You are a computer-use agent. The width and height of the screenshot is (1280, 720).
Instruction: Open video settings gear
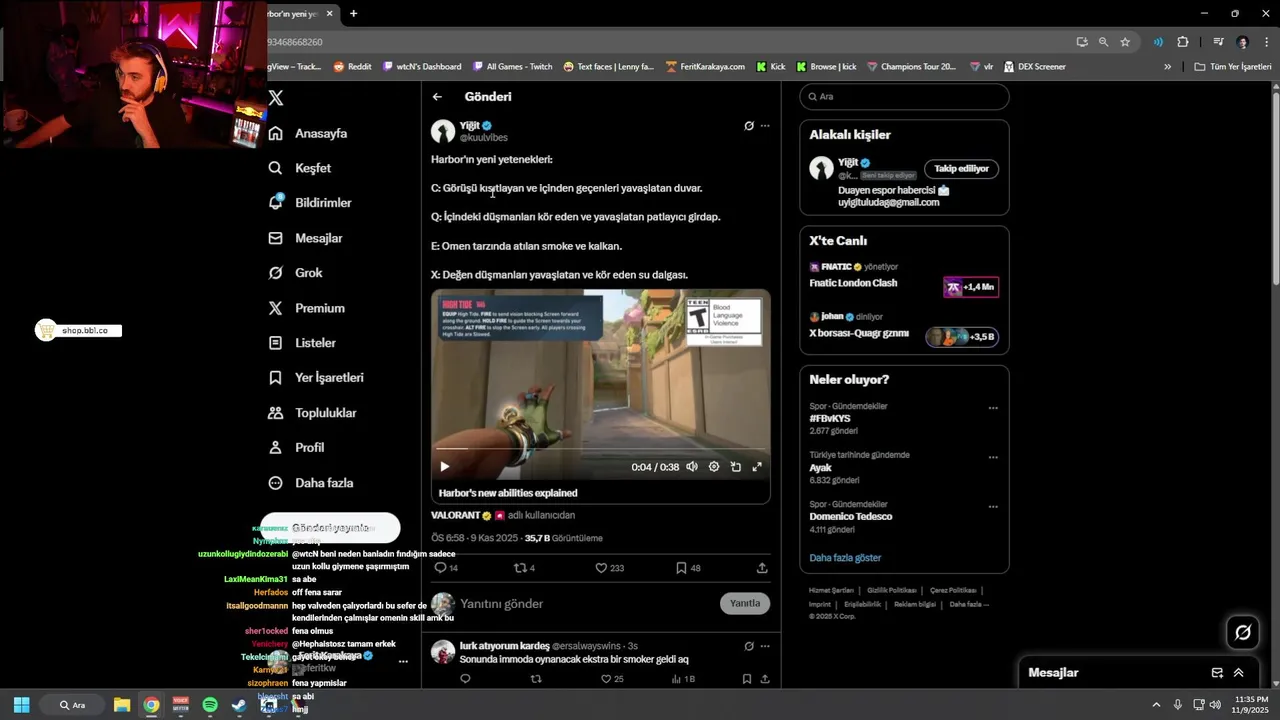click(x=714, y=467)
